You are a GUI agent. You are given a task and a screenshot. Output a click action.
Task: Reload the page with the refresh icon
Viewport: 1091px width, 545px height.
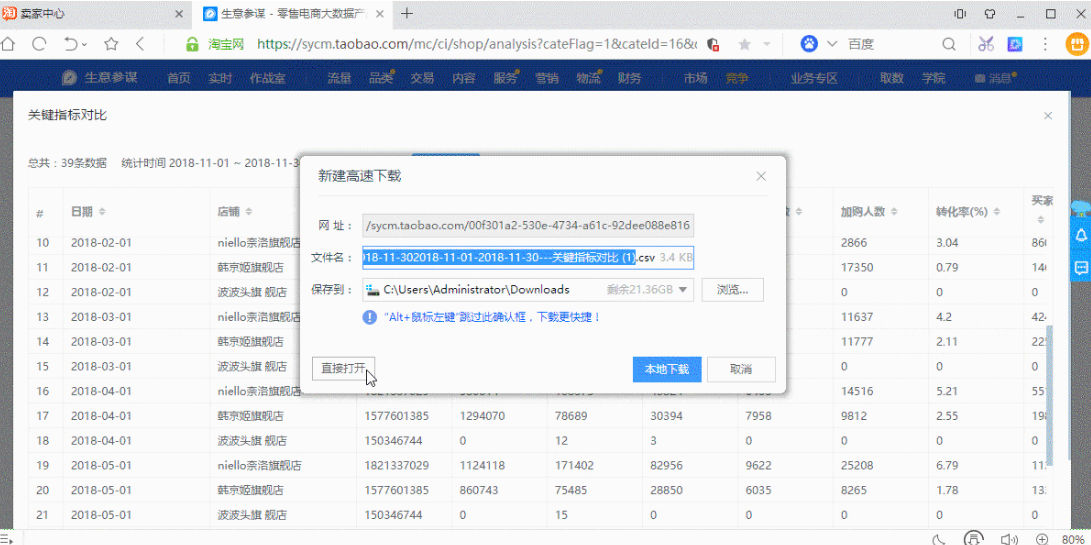click(x=39, y=44)
